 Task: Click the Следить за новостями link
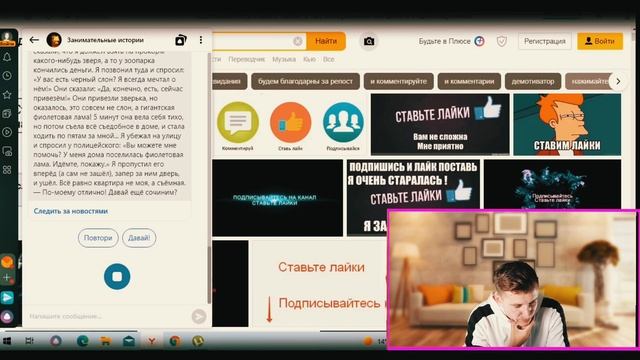[71, 211]
